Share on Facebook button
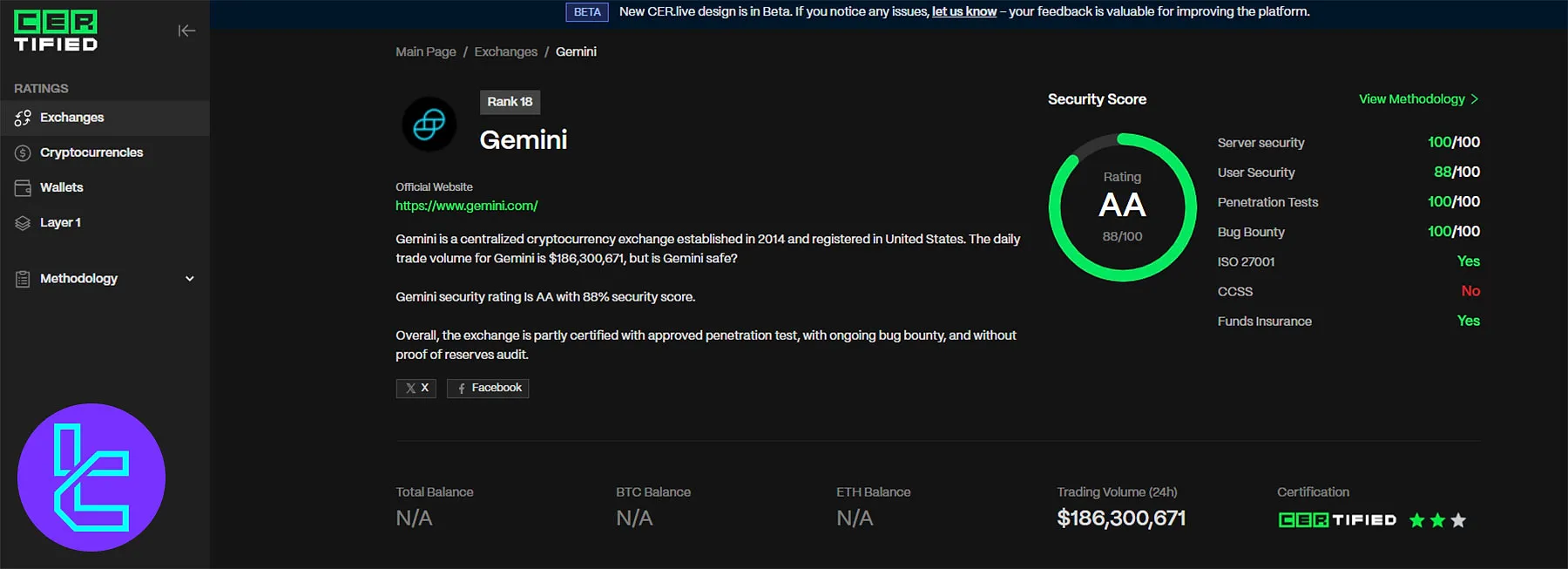 point(488,389)
